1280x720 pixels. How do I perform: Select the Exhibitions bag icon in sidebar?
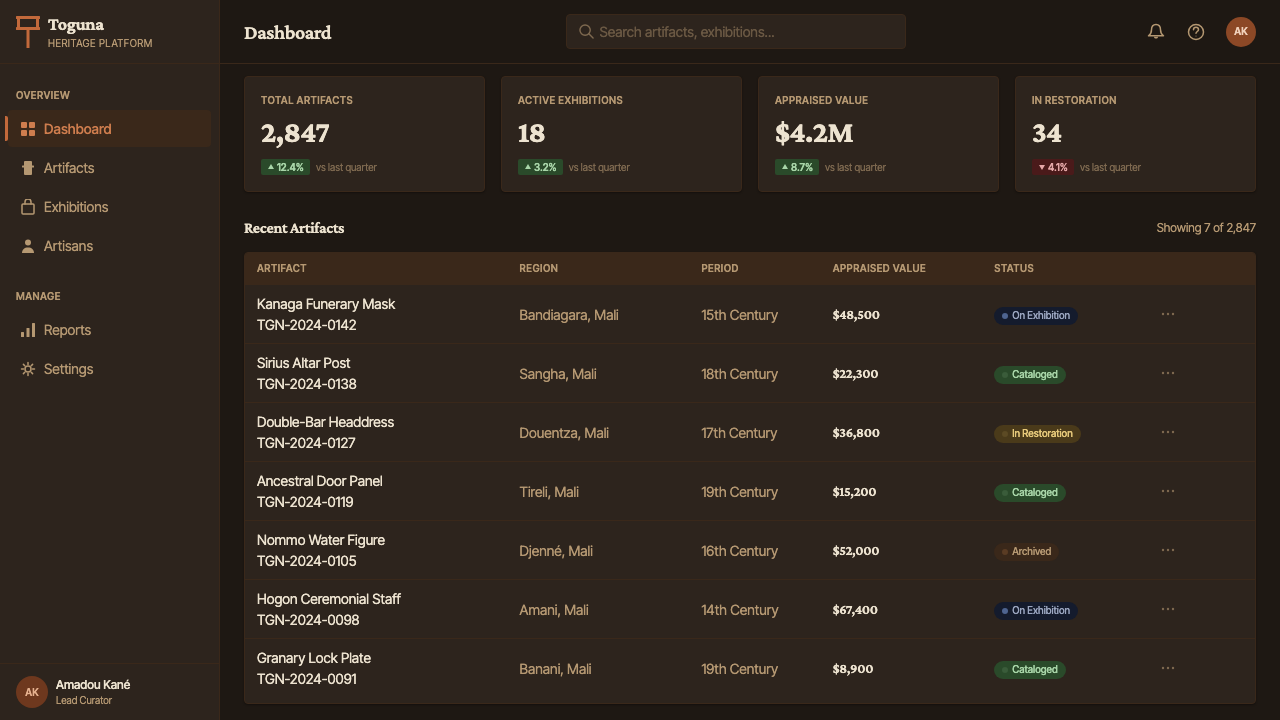tap(28, 207)
